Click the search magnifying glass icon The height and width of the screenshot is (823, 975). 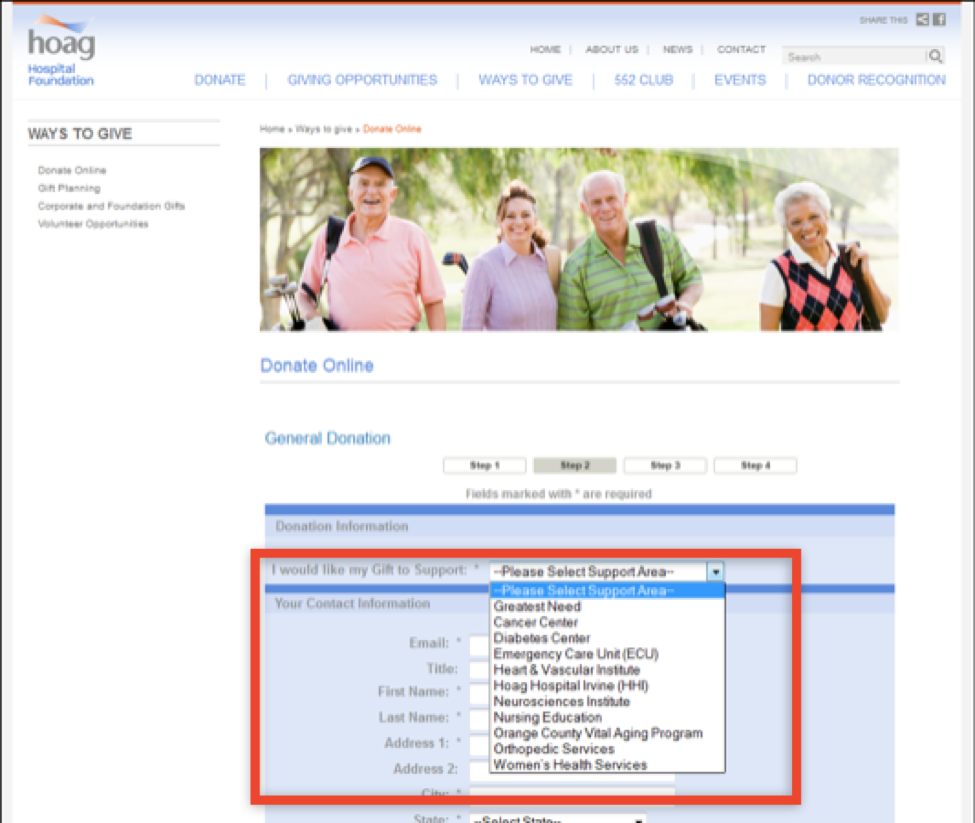click(x=935, y=57)
